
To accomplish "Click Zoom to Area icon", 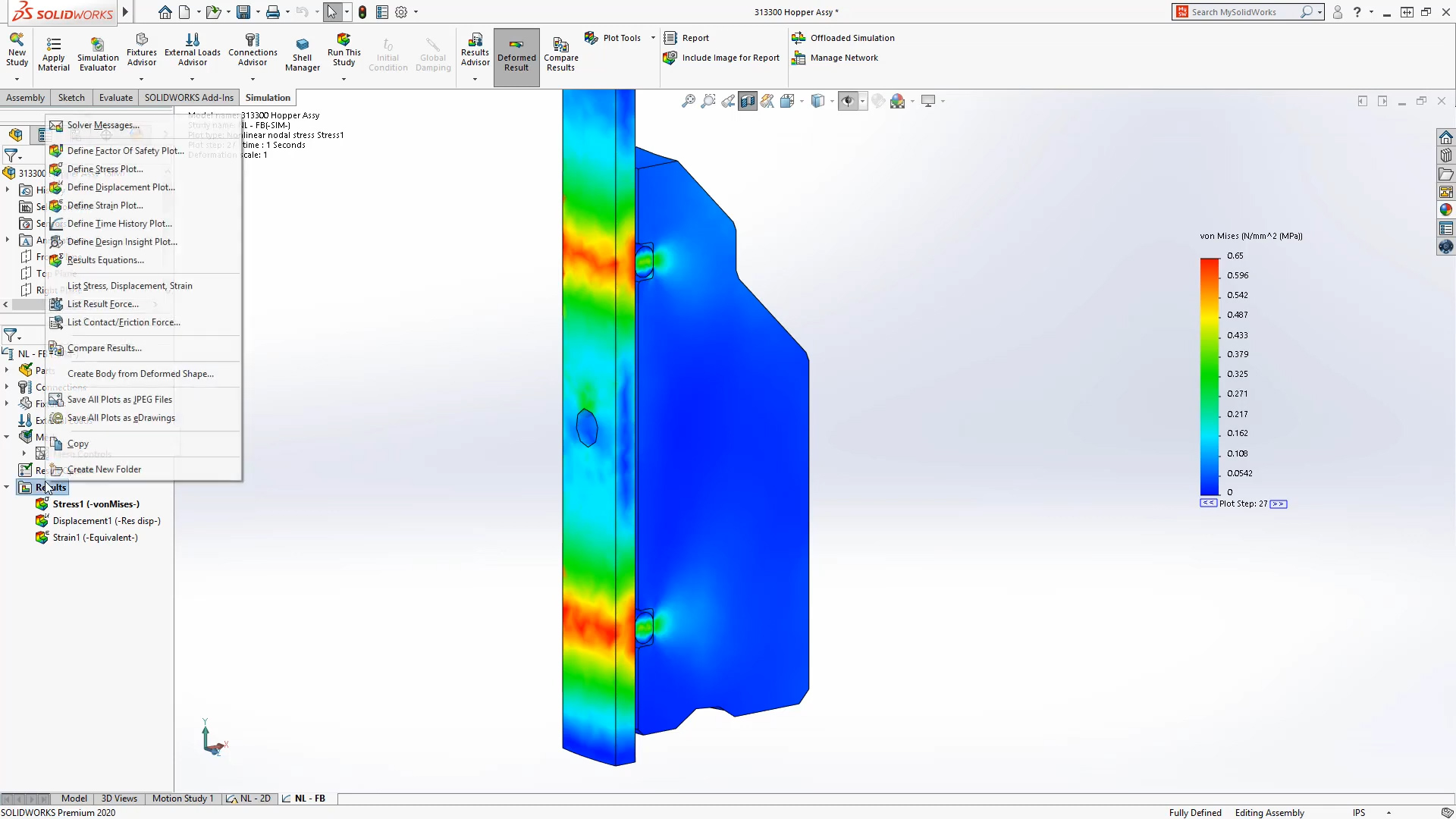I will pos(708,101).
